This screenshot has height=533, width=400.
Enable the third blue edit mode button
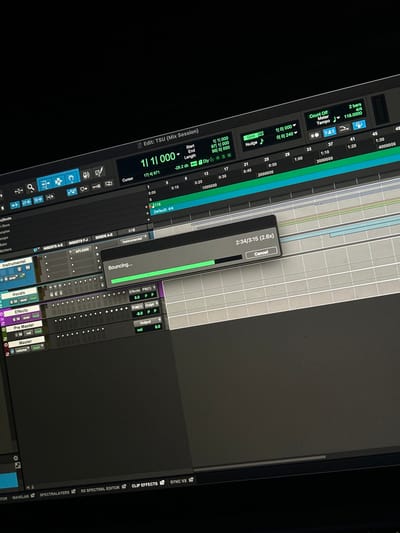click(38, 200)
